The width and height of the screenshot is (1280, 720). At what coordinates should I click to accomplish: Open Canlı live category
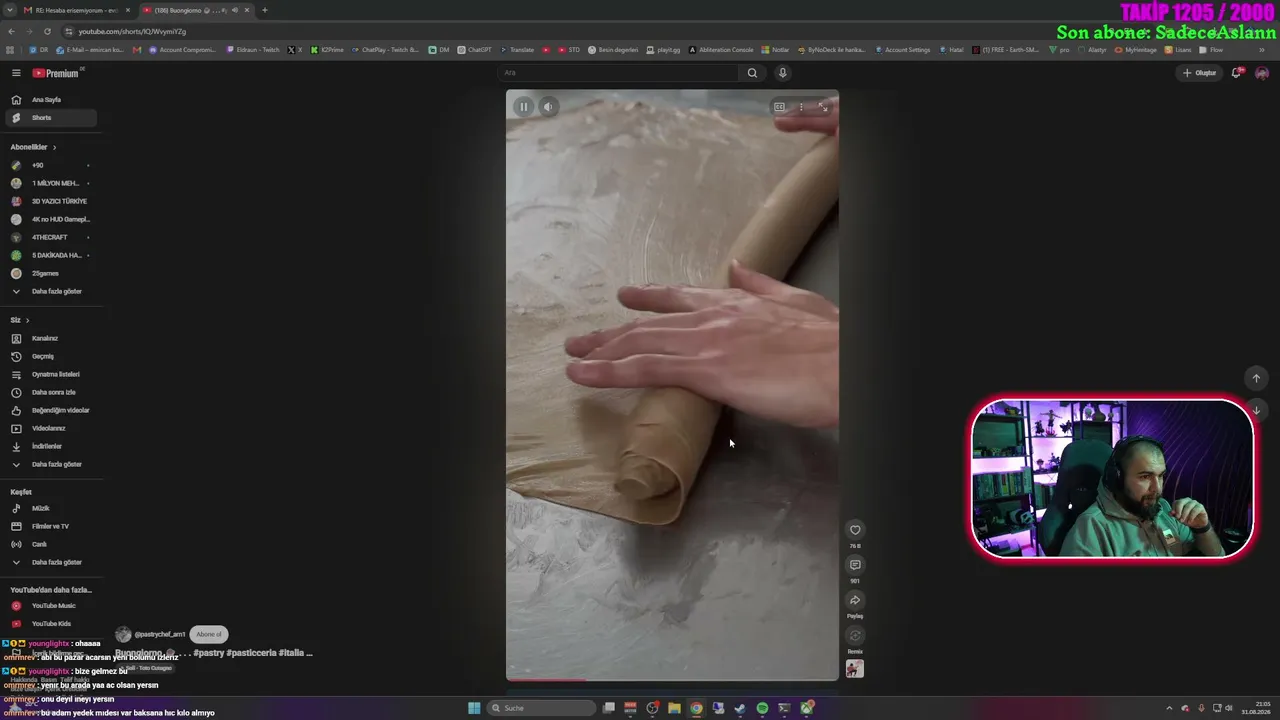click(50, 544)
